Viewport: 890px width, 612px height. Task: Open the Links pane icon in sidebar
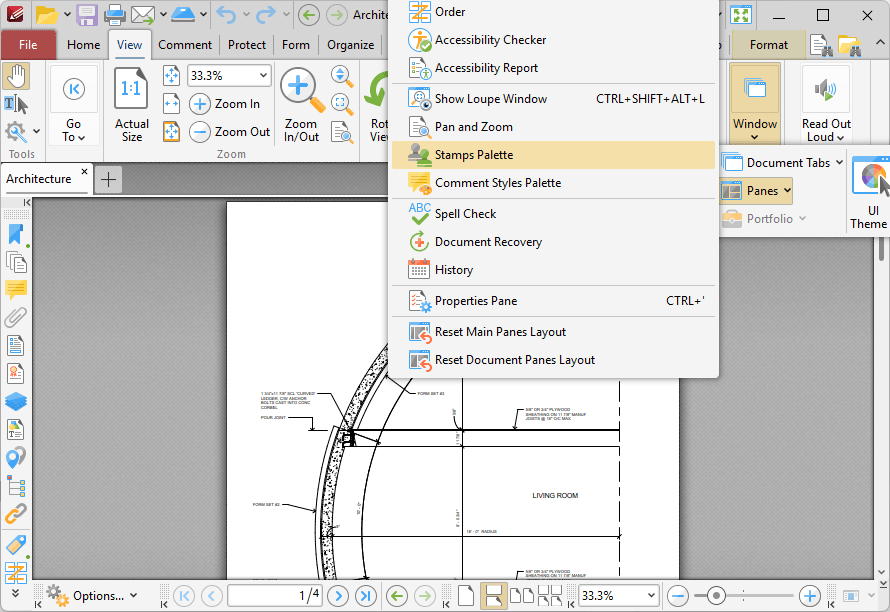pyautogui.click(x=16, y=514)
